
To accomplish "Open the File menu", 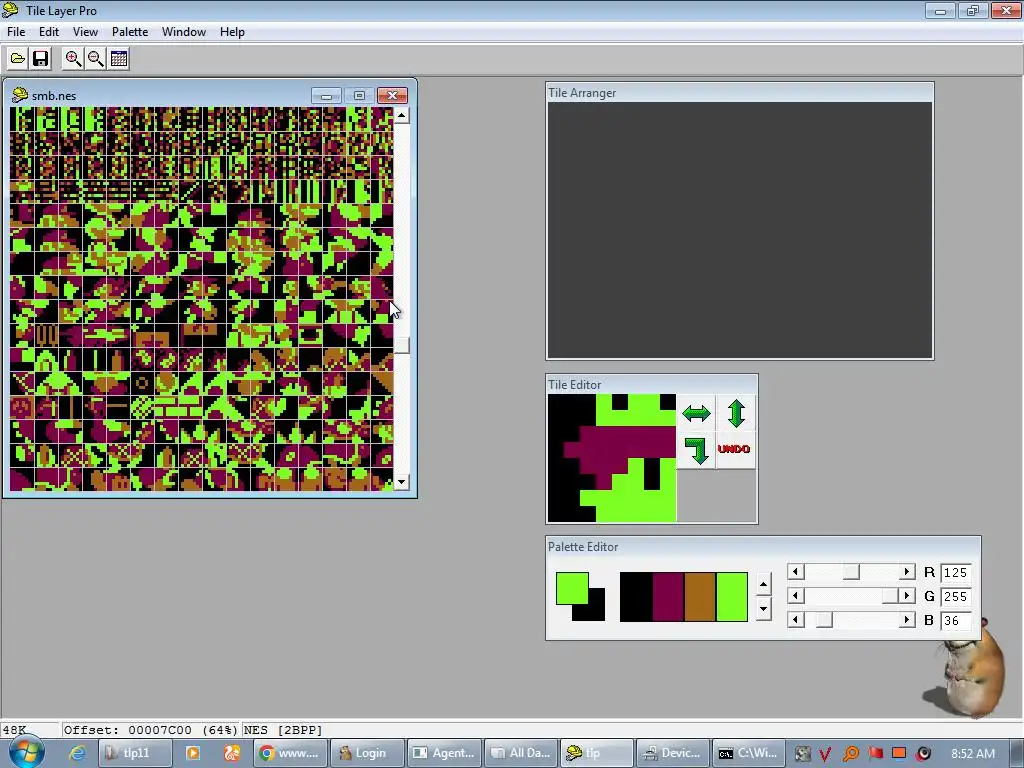I will pos(16,31).
